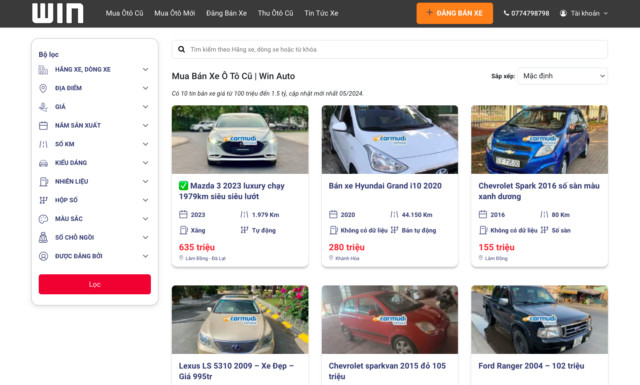Go to Đăng Bán Xe menu
Screen dimensions: 640x385
tap(227, 13)
